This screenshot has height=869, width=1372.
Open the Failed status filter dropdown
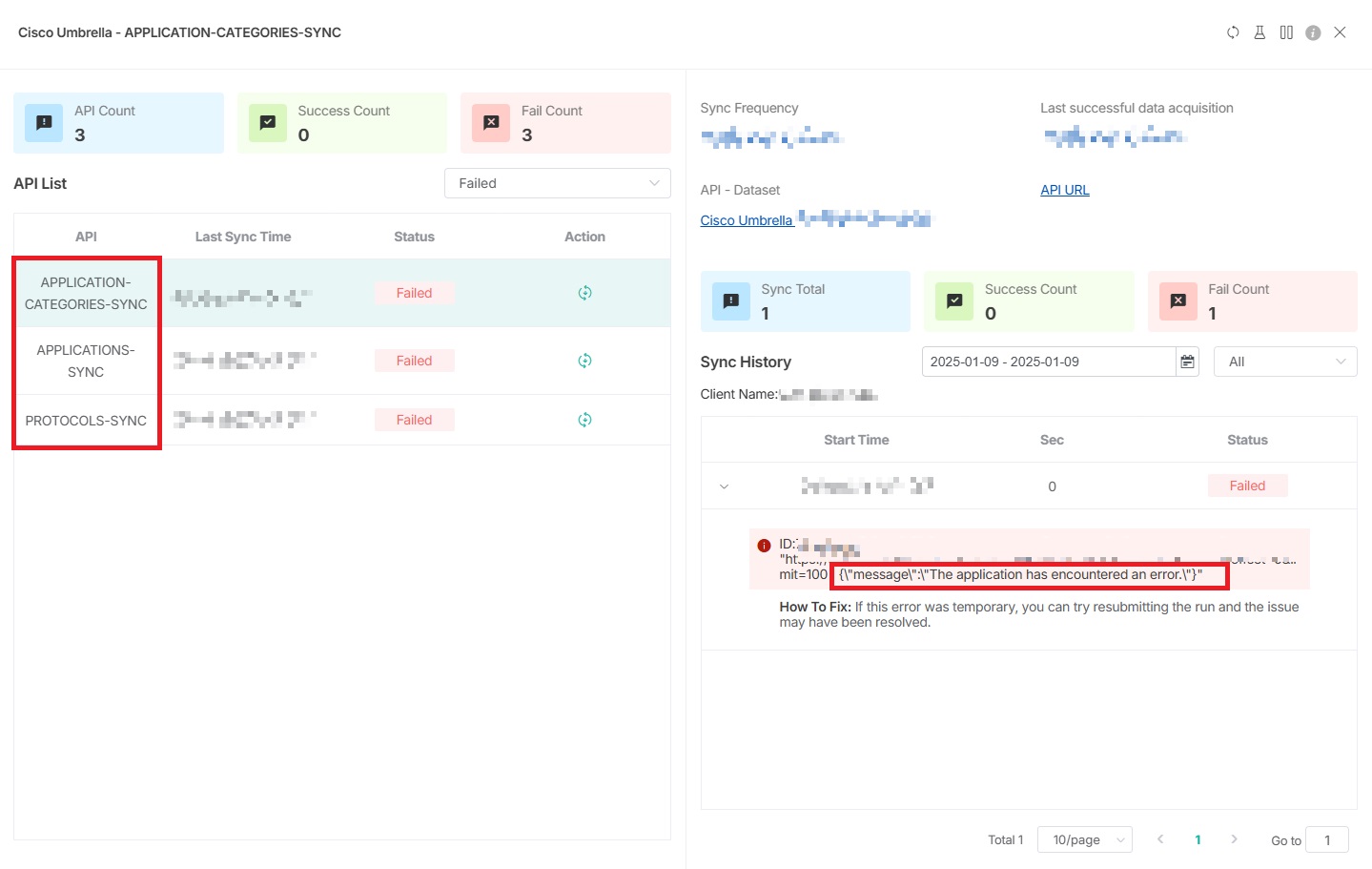(x=558, y=183)
